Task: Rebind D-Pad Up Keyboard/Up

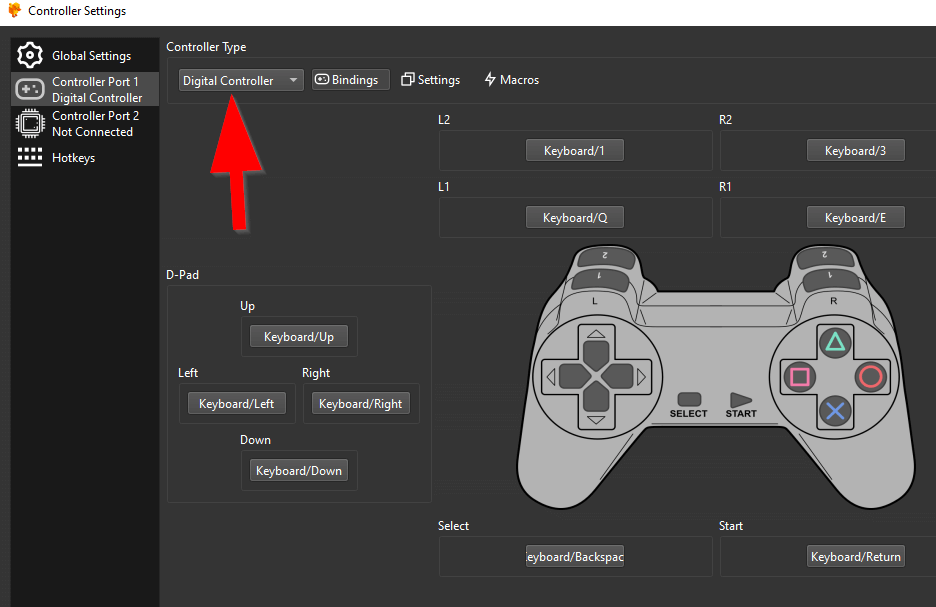Action: (x=298, y=337)
